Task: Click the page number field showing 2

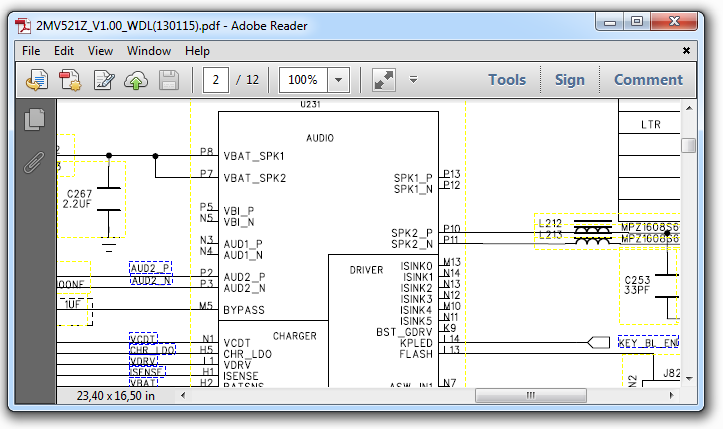Action: (216, 80)
